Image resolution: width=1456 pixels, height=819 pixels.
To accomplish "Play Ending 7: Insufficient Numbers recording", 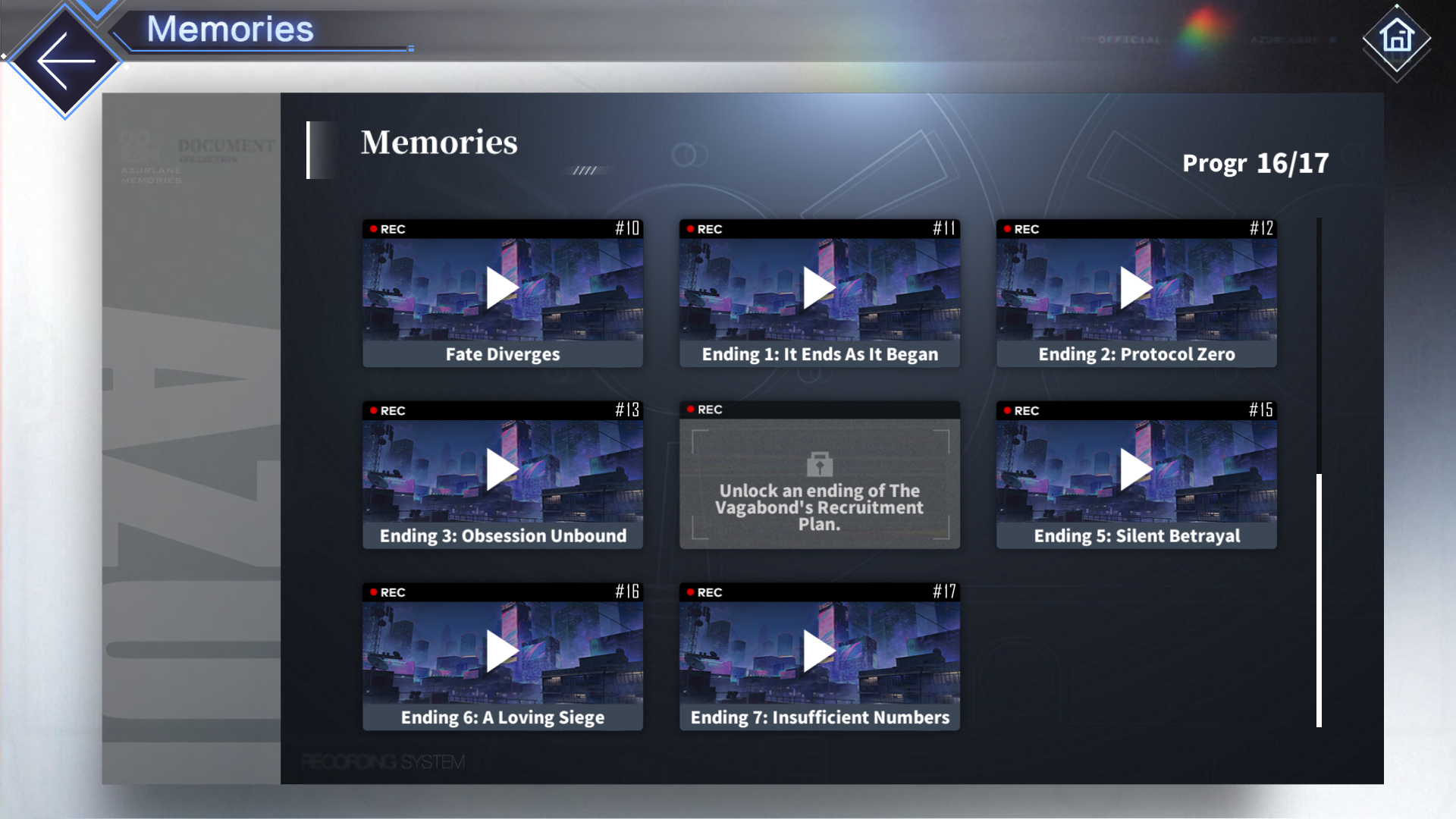I will pos(819,651).
